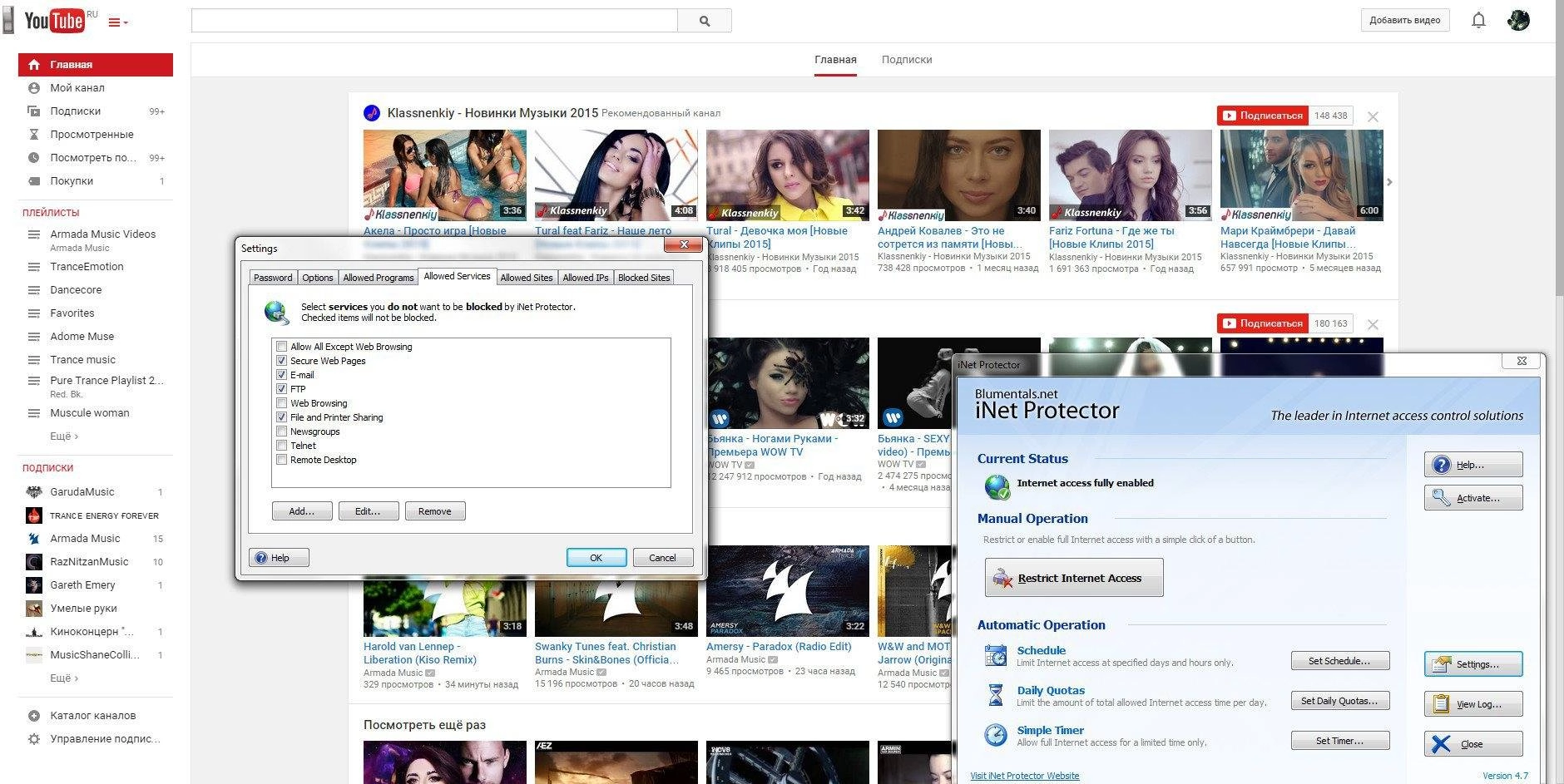Open View Log... in iNet Protector
1564x784 pixels.
(1473, 704)
